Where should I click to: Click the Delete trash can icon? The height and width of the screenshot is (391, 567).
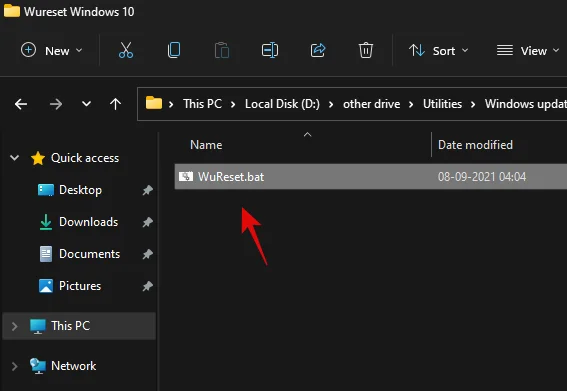[366, 50]
